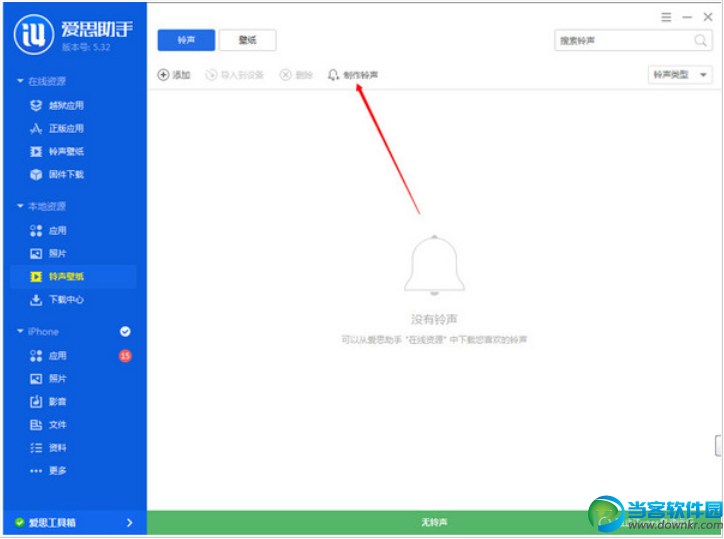This screenshot has height=539, width=724.
Task: Open the 铃声类型 dropdown
Action: tap(680, 75)
